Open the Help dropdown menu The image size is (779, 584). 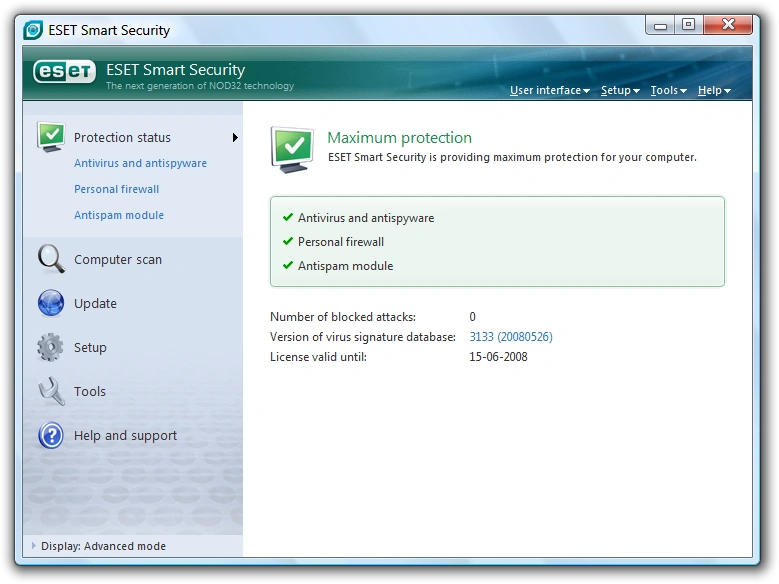tap(714, 90)
